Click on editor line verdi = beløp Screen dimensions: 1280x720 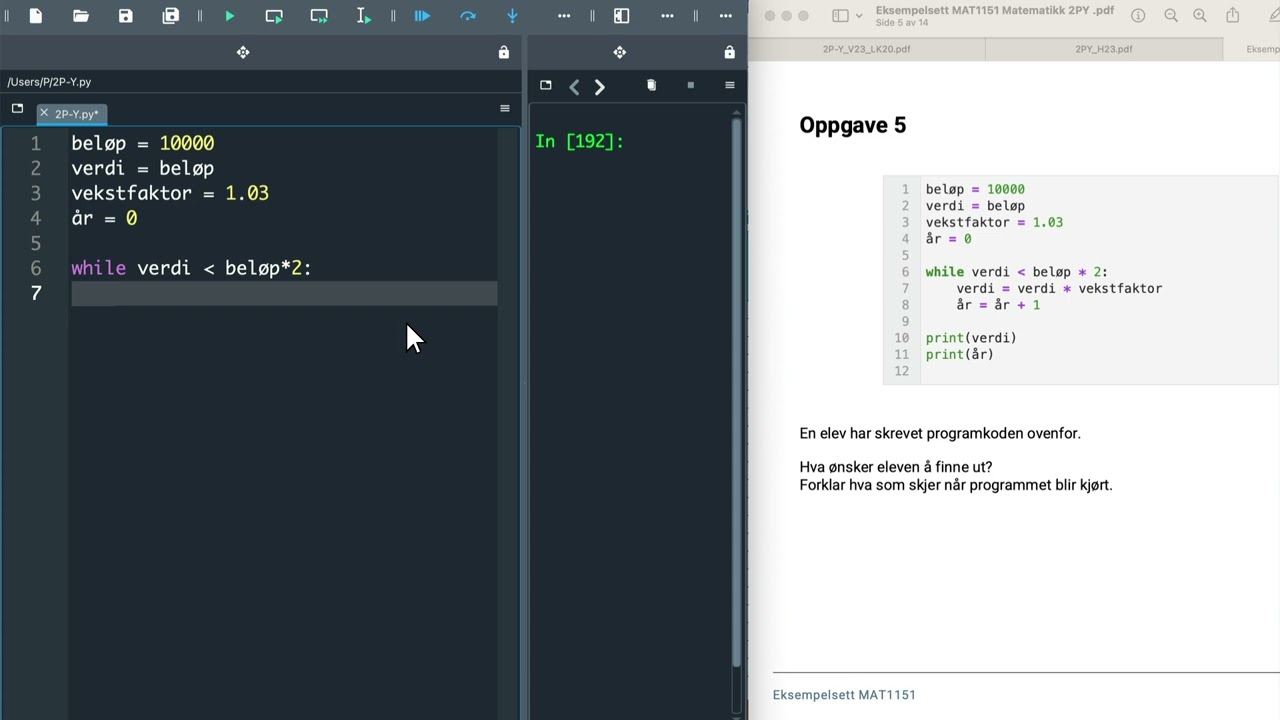pos(142,168)
